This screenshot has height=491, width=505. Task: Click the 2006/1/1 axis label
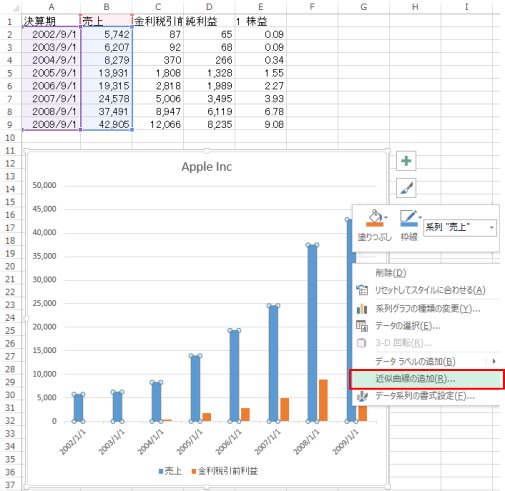(228, 442)
